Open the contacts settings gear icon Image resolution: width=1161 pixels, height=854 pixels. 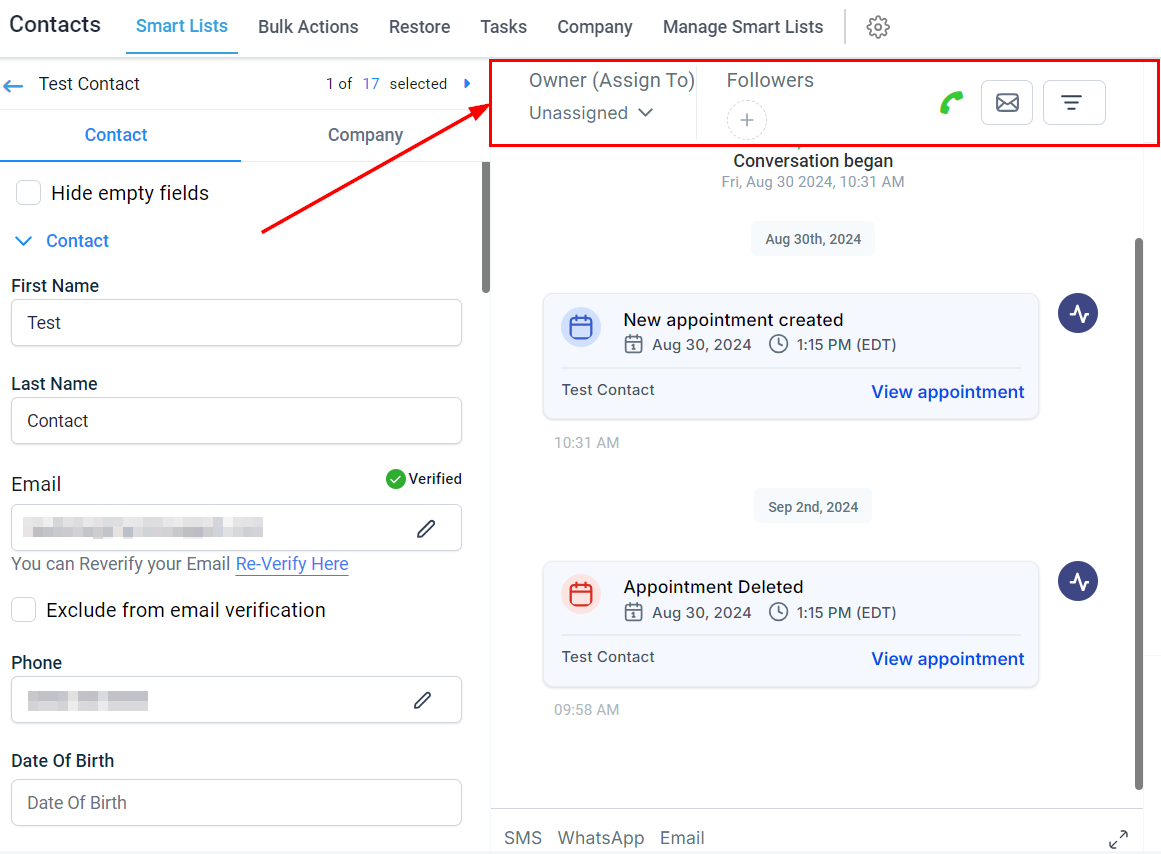[x=877, y=27]
